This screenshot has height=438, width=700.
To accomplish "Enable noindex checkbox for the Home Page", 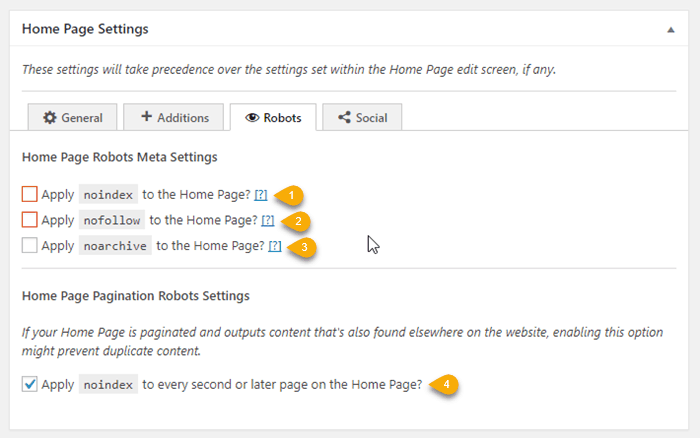I will point(30,194).
